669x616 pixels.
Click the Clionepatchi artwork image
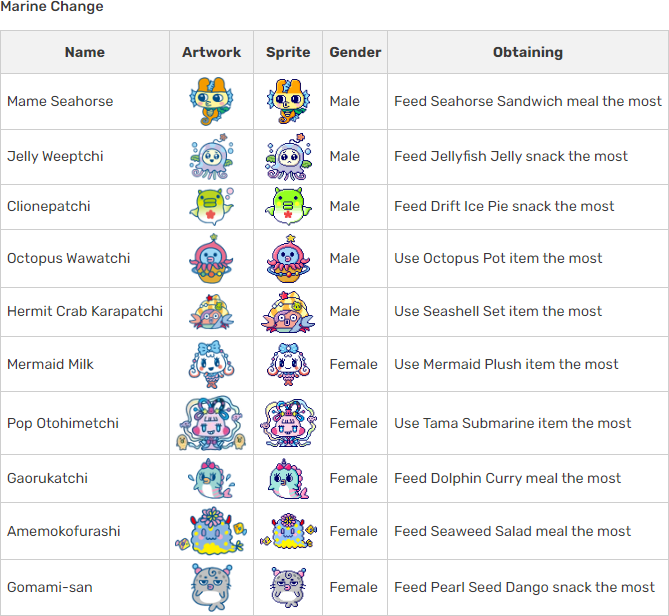click(x=211, y=206)
